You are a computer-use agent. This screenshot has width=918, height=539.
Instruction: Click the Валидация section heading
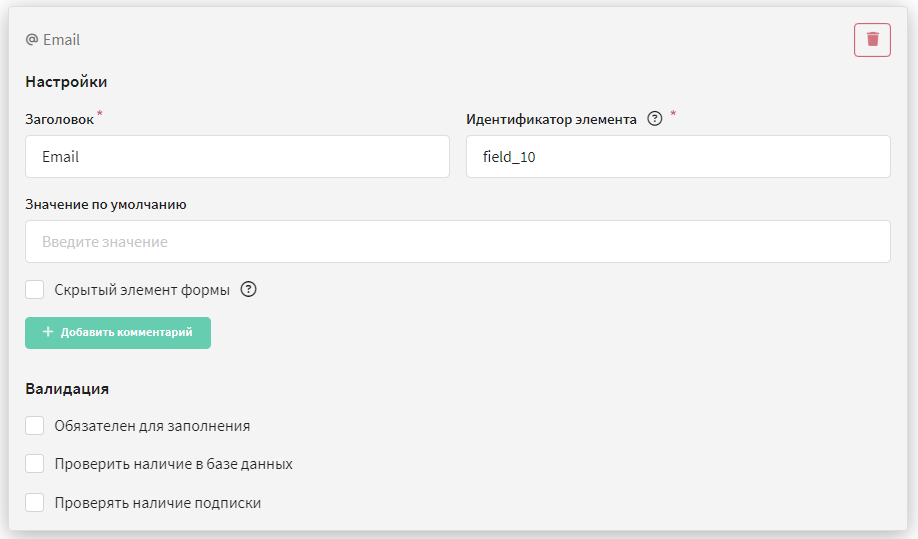67,389
